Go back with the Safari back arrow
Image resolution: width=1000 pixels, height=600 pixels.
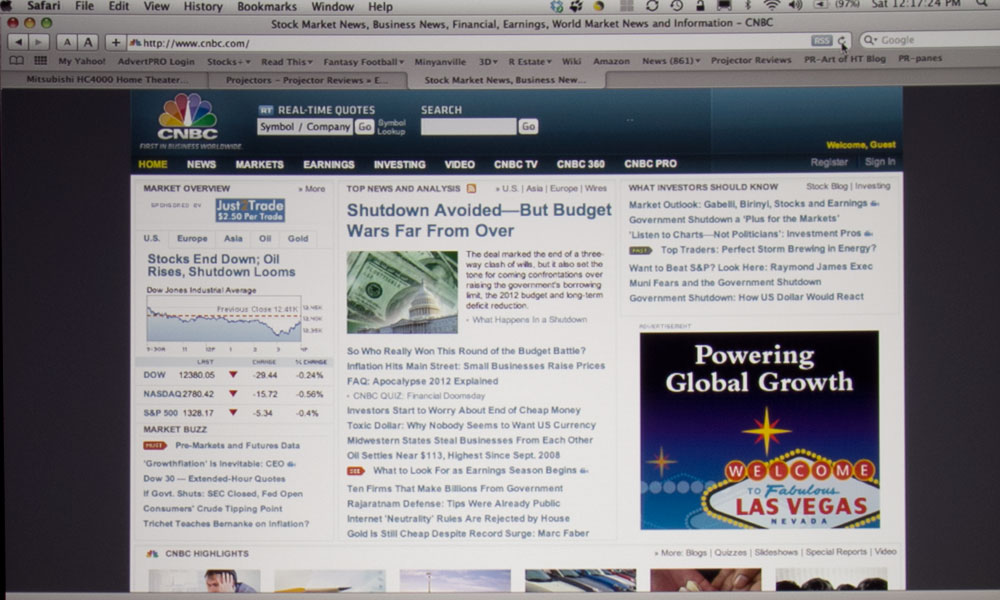18,43
